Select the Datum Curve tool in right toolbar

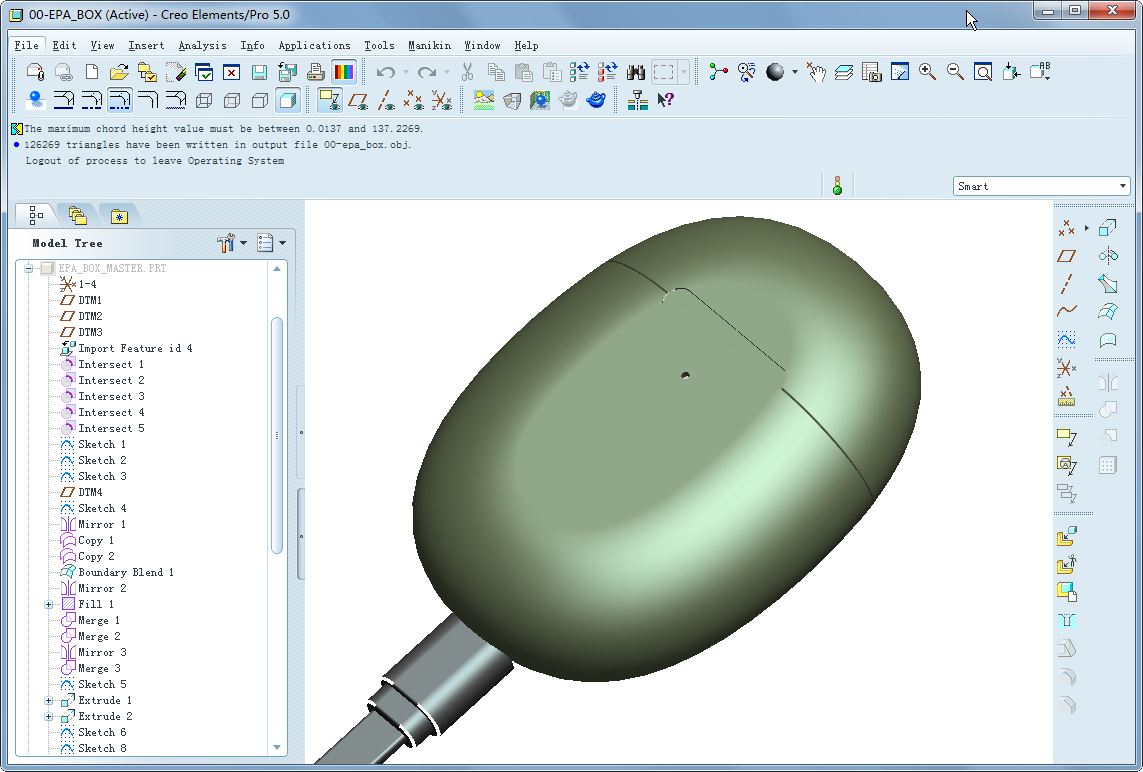[1066, 311]
